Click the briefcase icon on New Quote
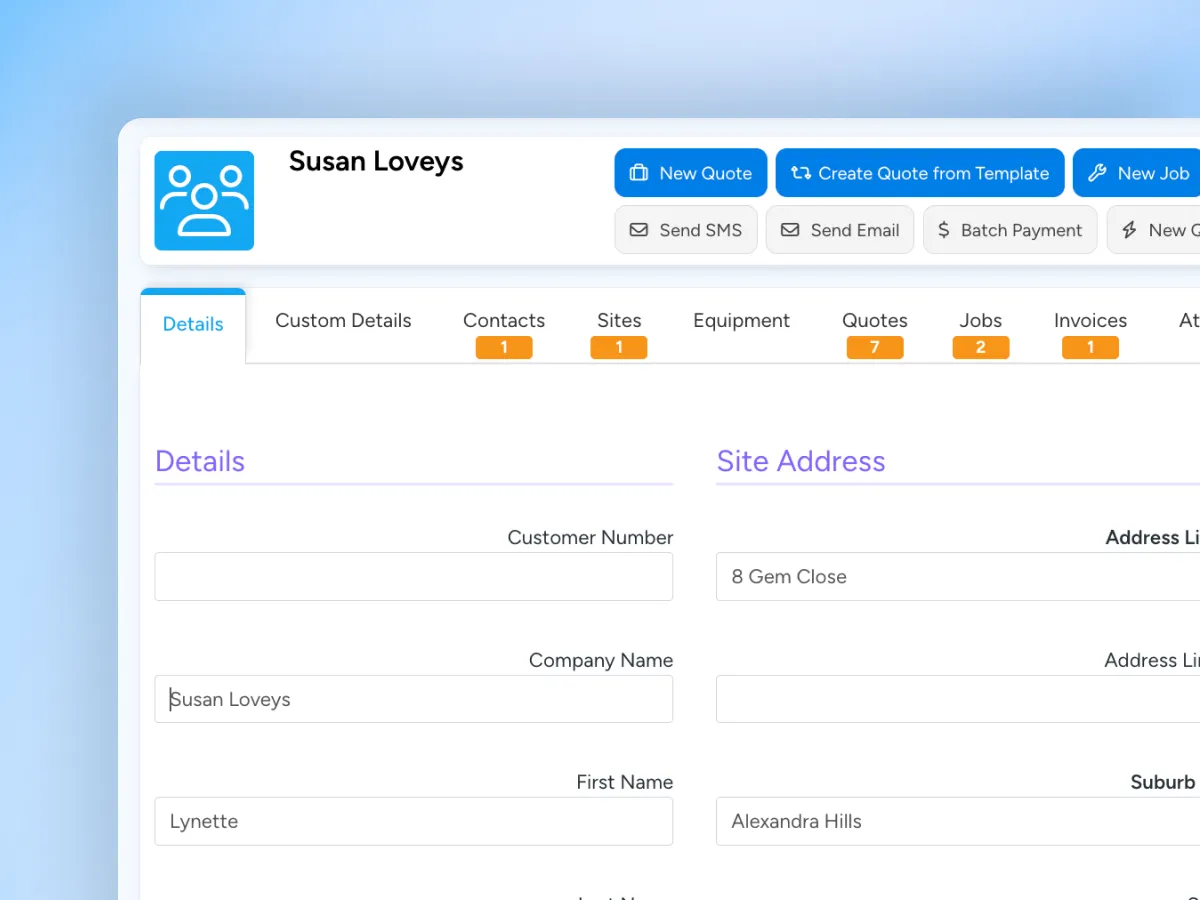1200x900 pixels. 638,173
